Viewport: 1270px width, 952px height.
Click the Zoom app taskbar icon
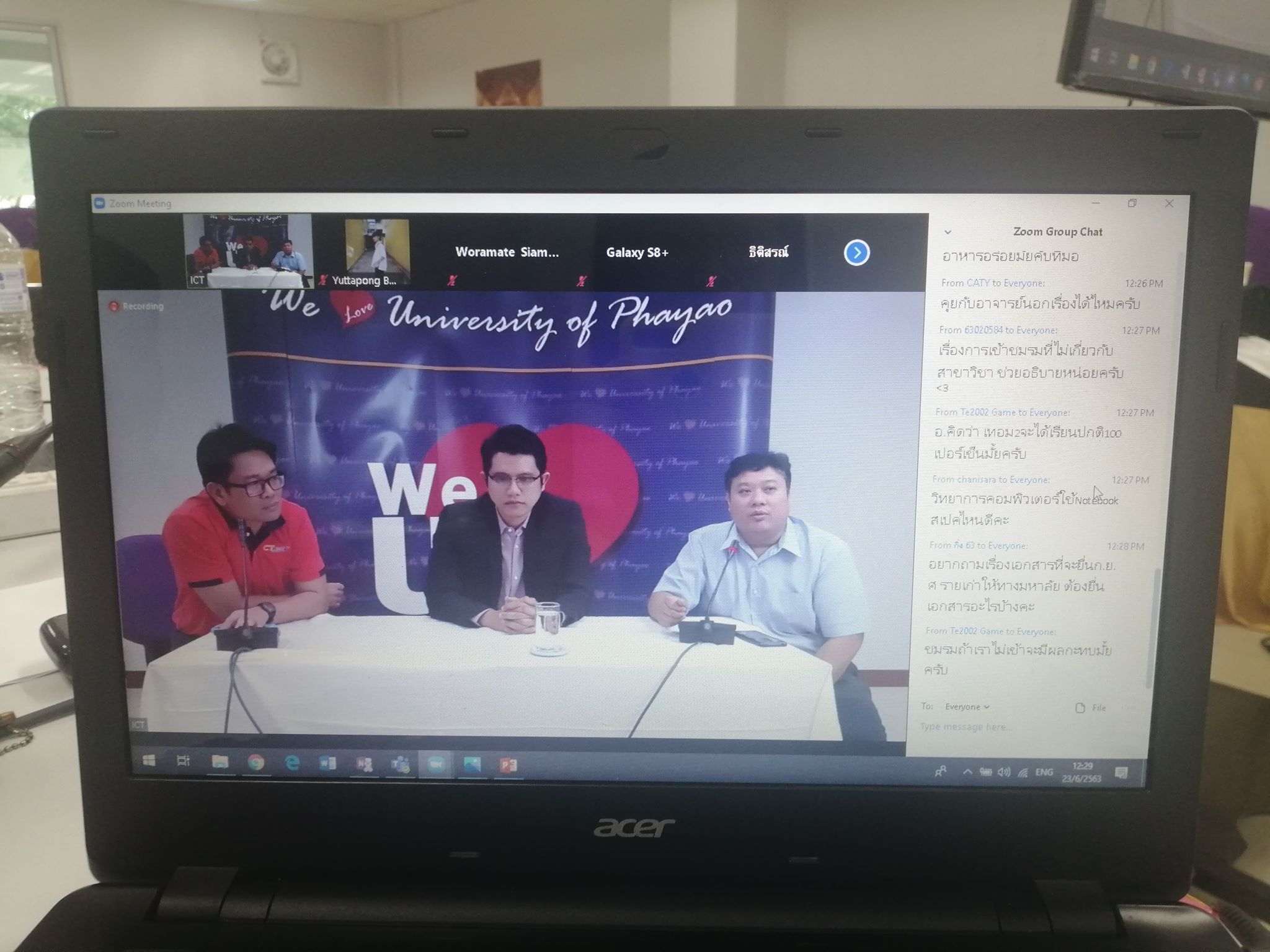click(436, 765)
